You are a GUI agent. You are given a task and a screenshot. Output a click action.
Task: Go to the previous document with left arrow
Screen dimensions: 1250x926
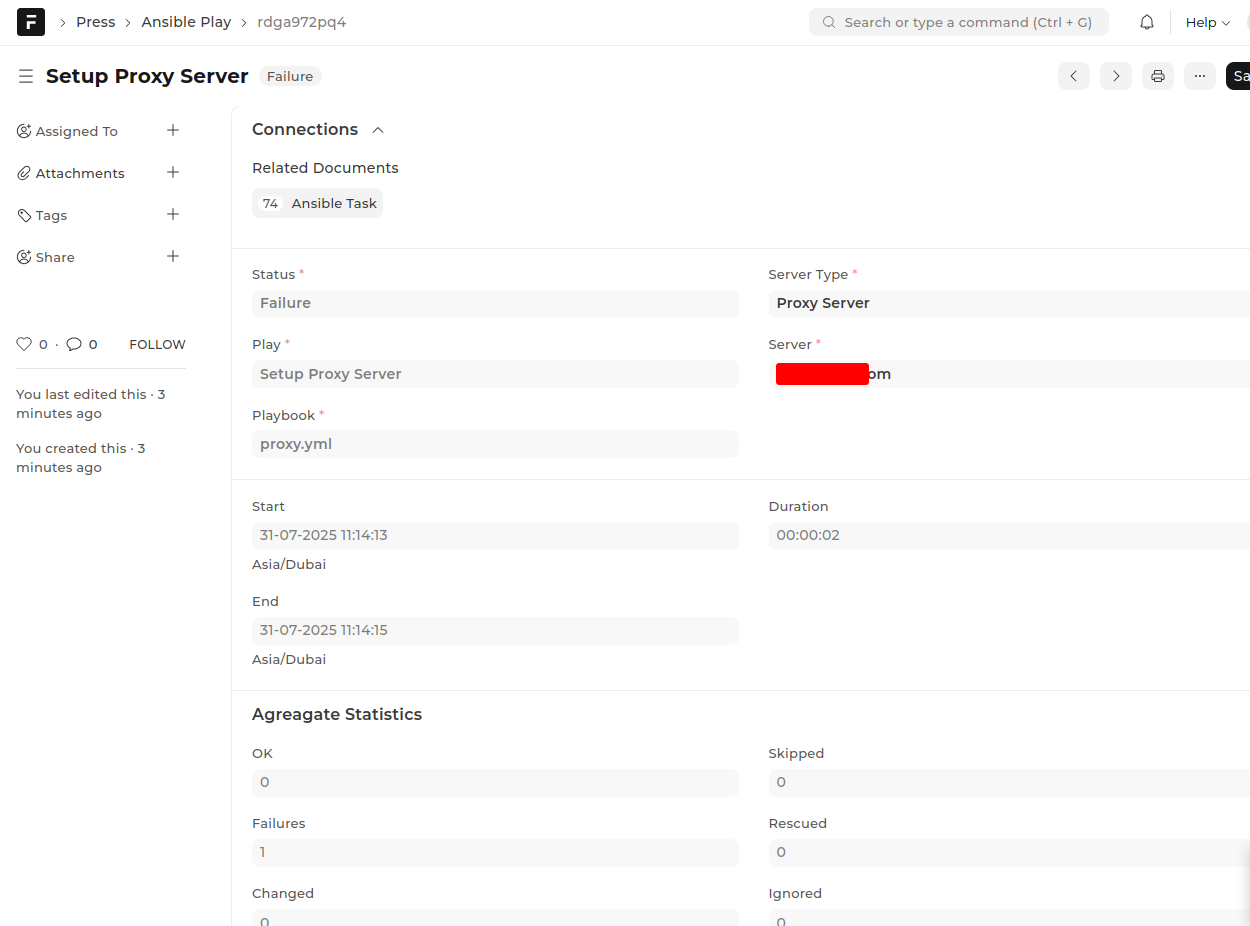(x=1073, y=75)
